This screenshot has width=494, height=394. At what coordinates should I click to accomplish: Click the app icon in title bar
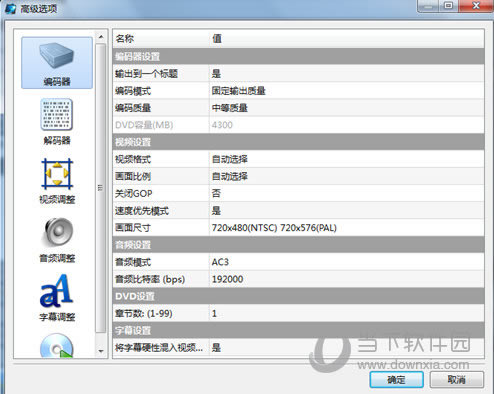pyautogui.click(x=10, y=8)
